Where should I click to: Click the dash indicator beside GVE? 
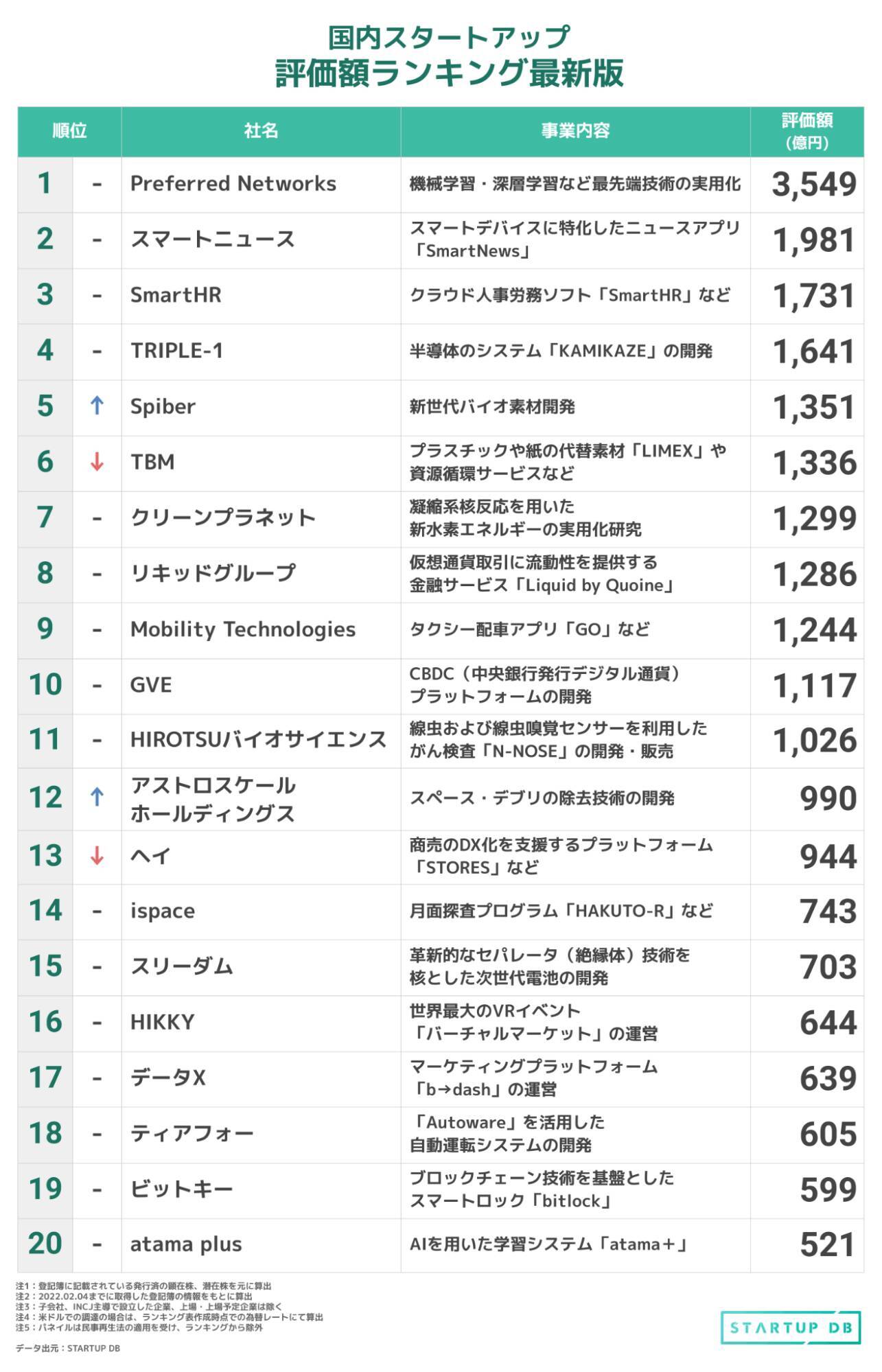97,685
